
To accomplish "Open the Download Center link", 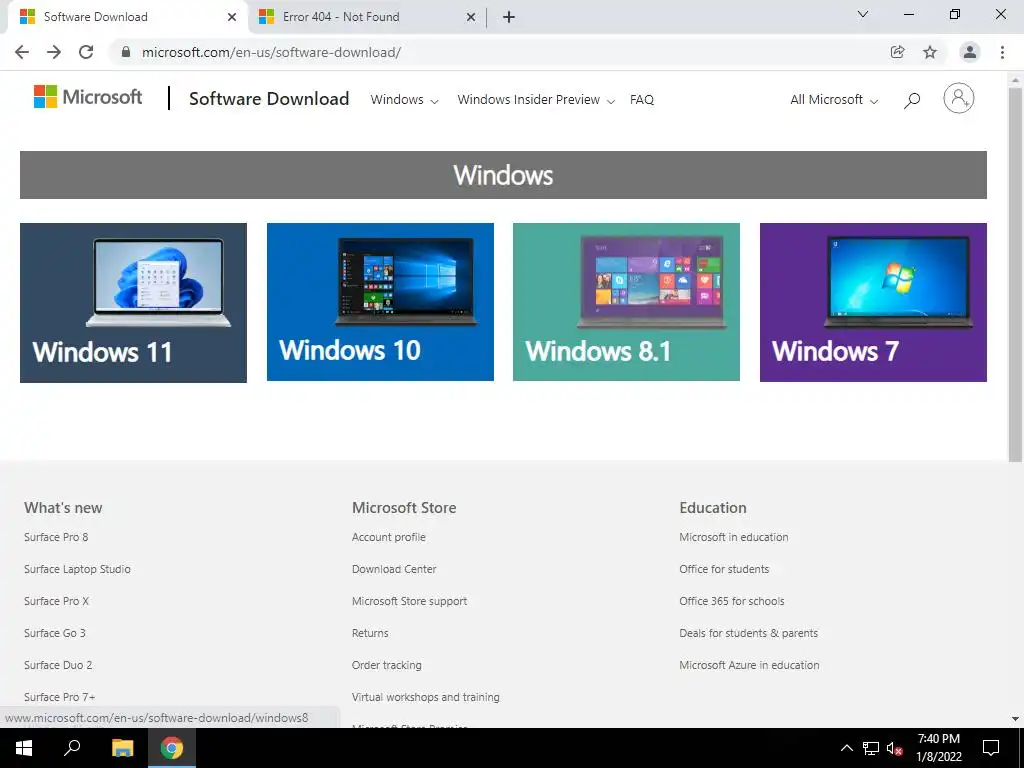I will 394,569.
